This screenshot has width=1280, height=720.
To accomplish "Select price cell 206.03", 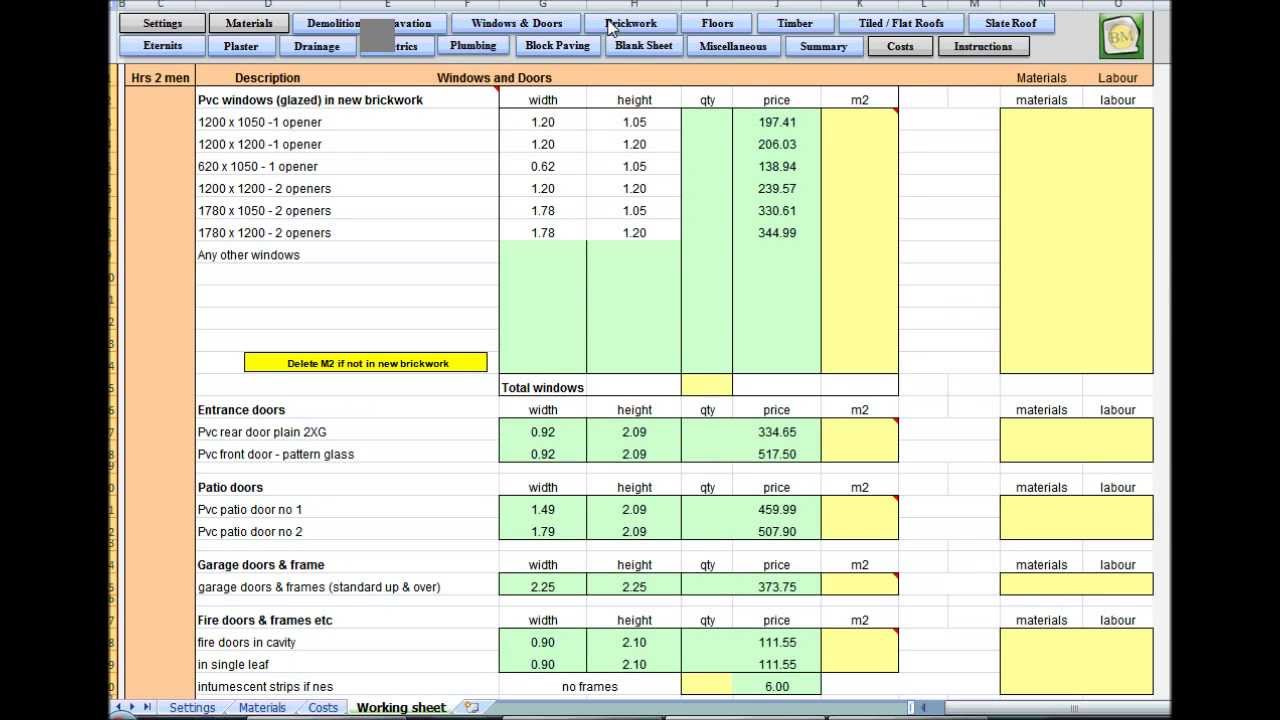I will click(x=777, y=144).
